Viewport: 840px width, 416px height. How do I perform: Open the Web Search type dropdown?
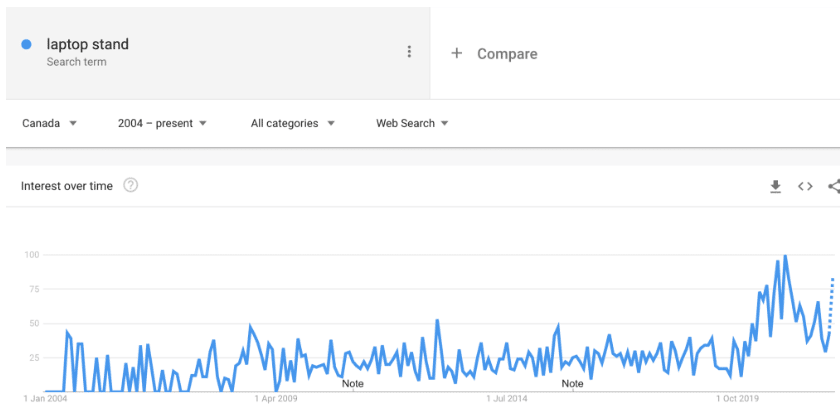click(x=412, y=123)
